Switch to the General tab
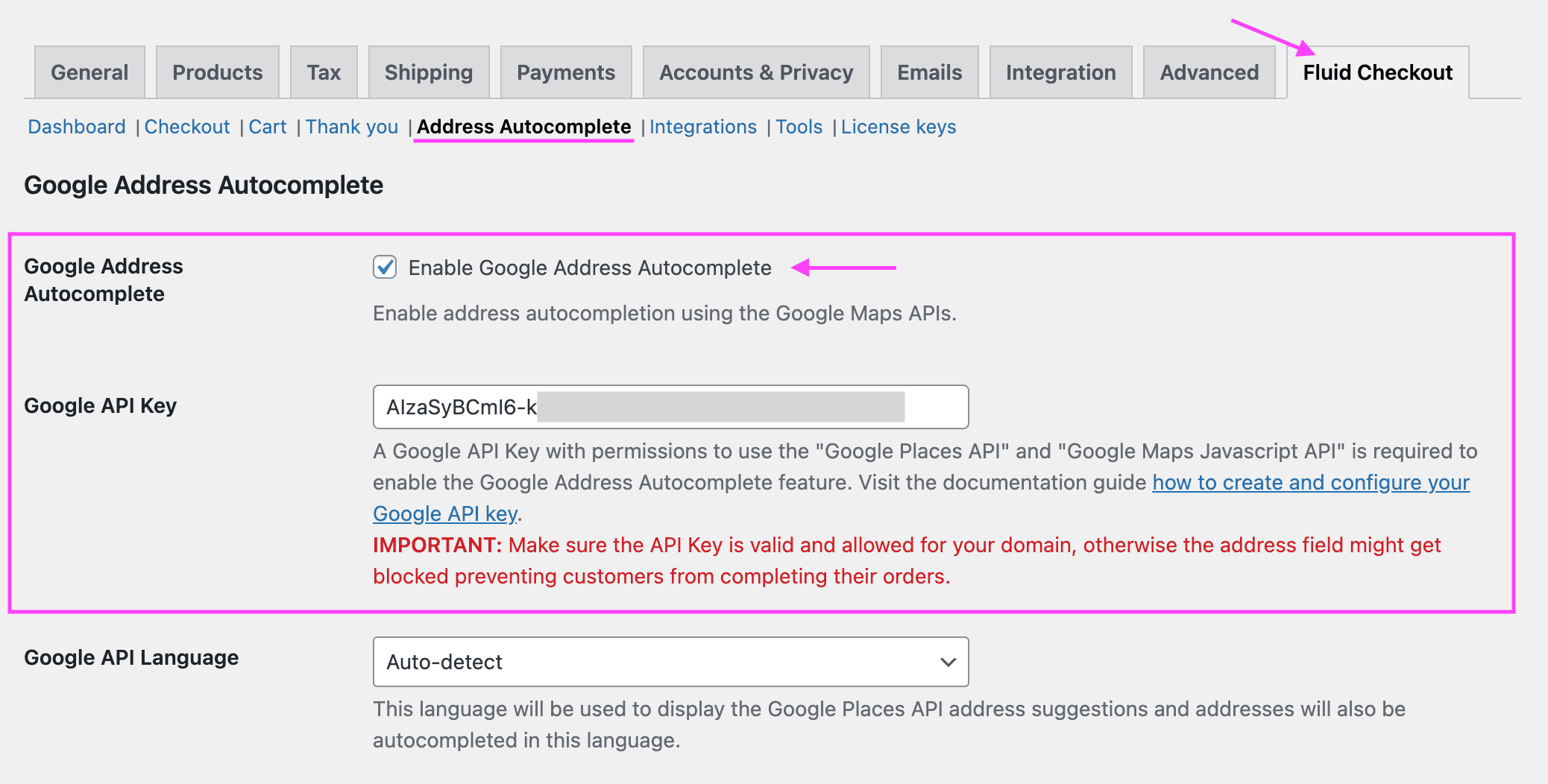1548x784 pixels. [89, 72]
